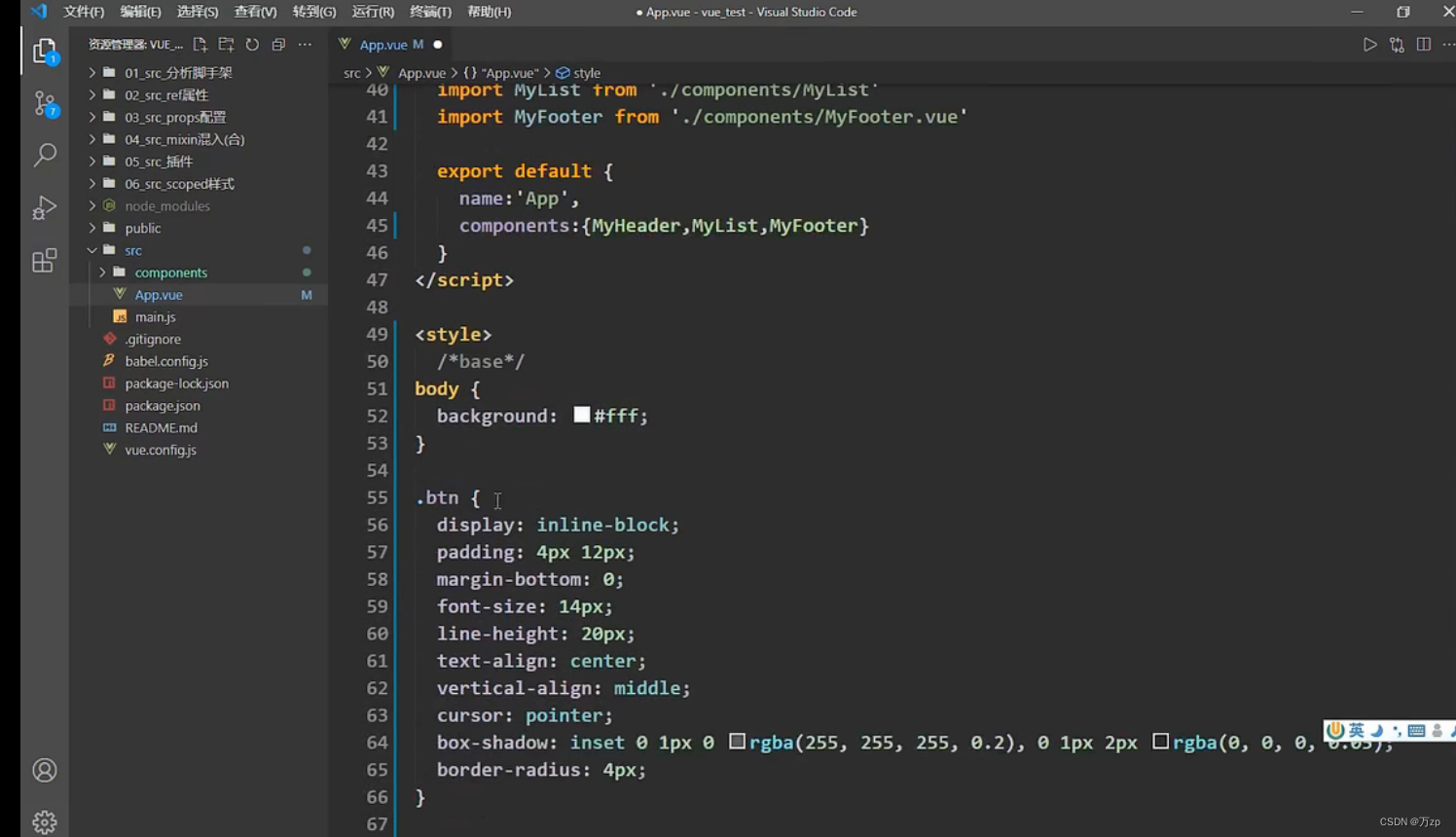1456x837 pixels.
Task: Click the rgba(255, 255, 255, 0.2) swatch
Action: [x=738, y=742]
